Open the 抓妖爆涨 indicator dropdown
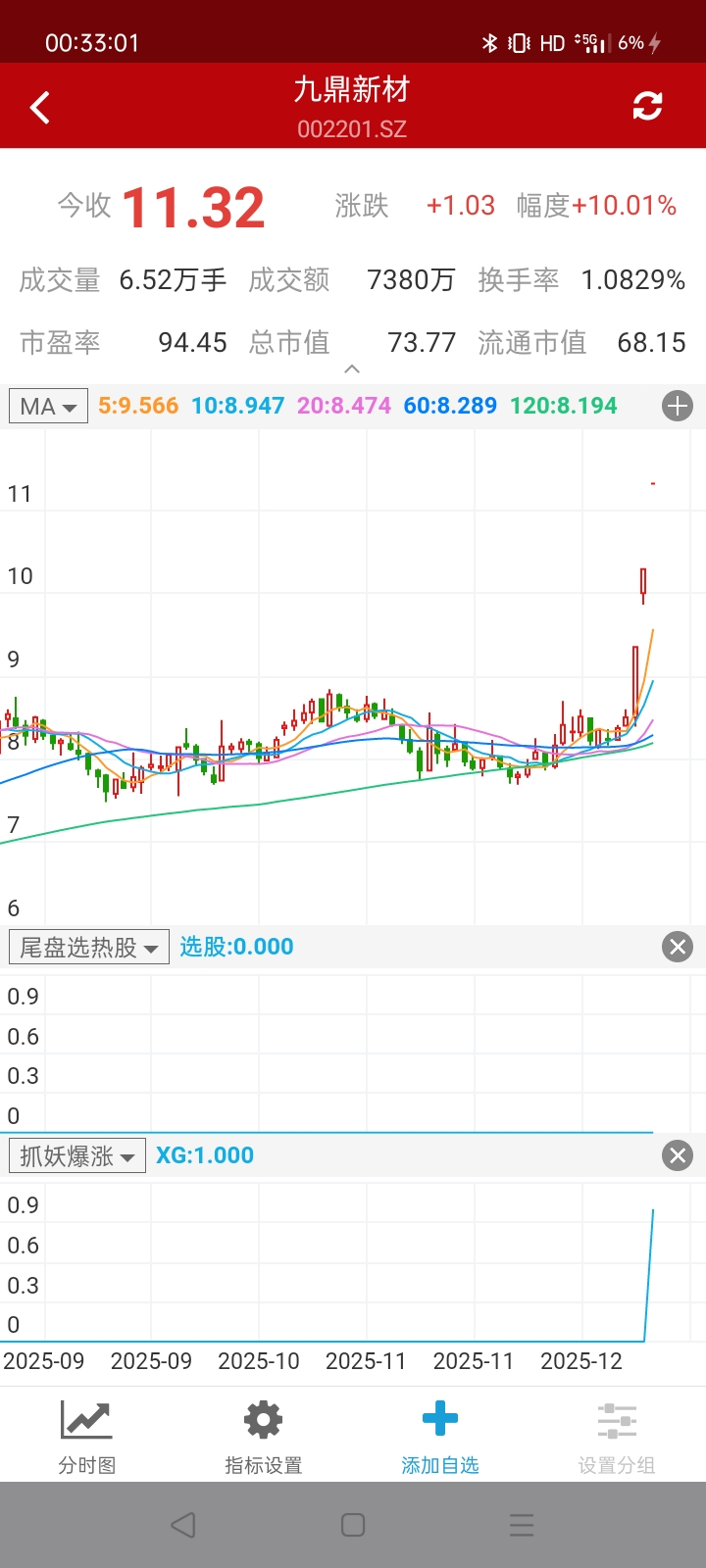Screen dimensions: 706x1568 coord(77,1155)
